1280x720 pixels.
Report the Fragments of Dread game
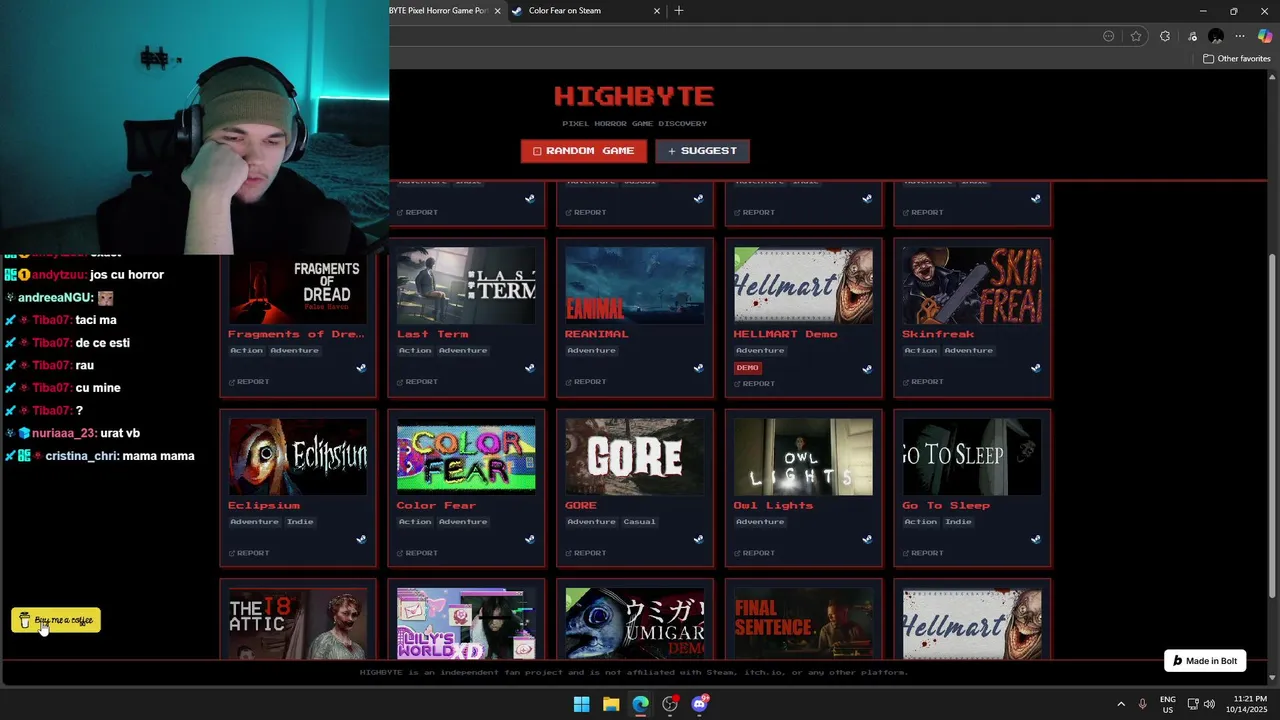pyautogui.click(x=249, y=381)
